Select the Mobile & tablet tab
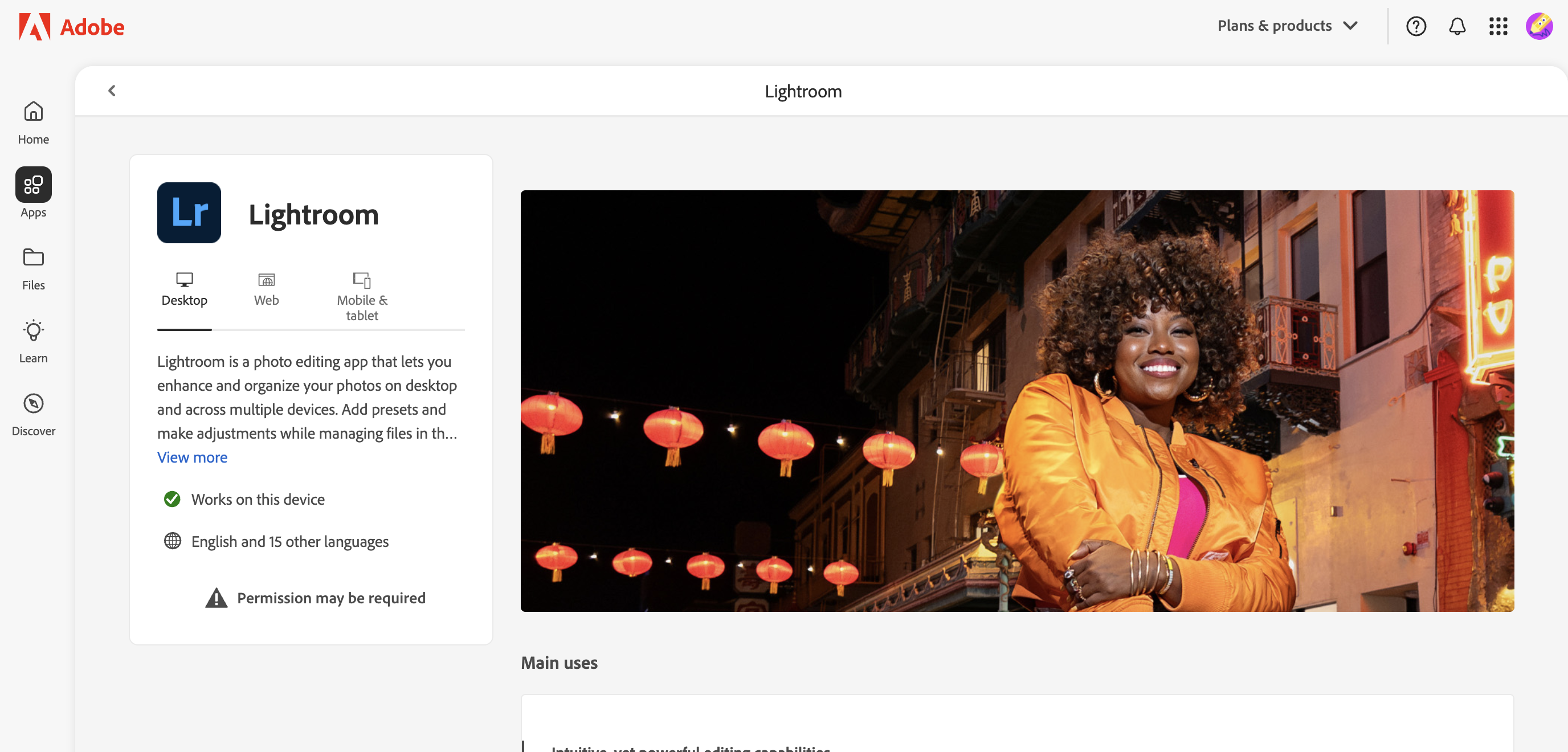This screenshot has width=1568, height=752. 362,297
